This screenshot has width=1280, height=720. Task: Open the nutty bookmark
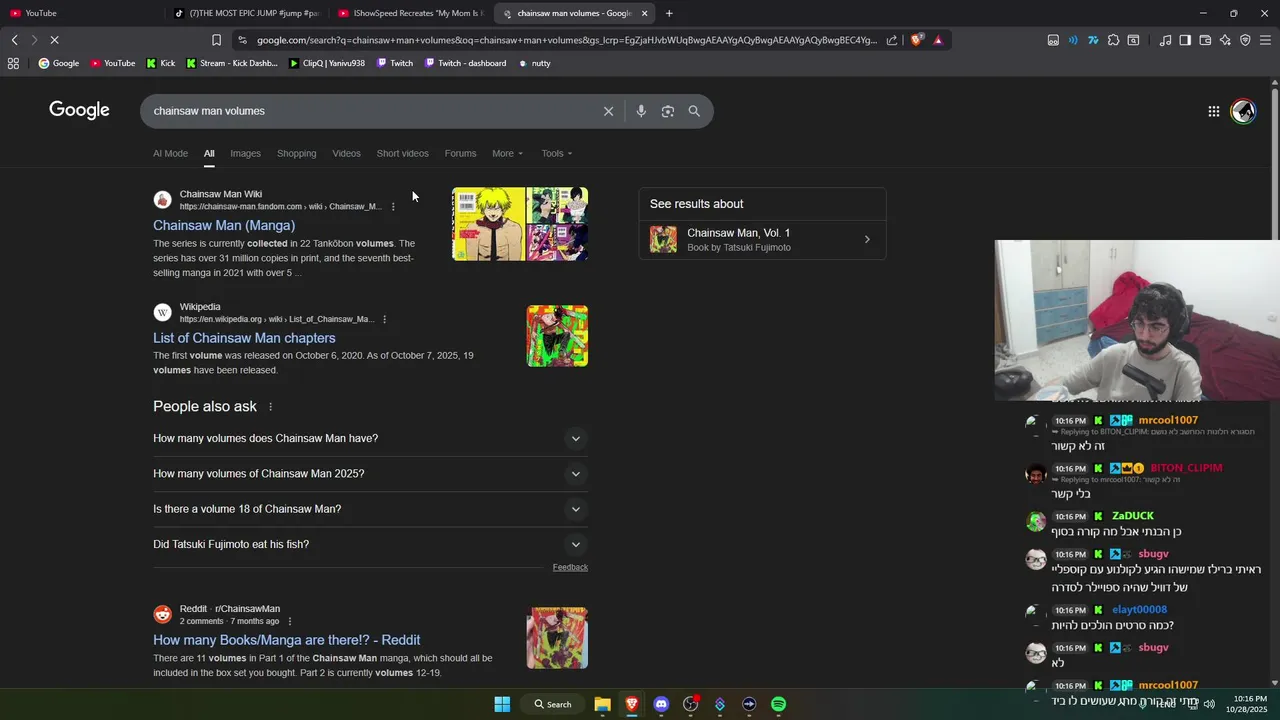pyautogui.click(x=534, y=63)
